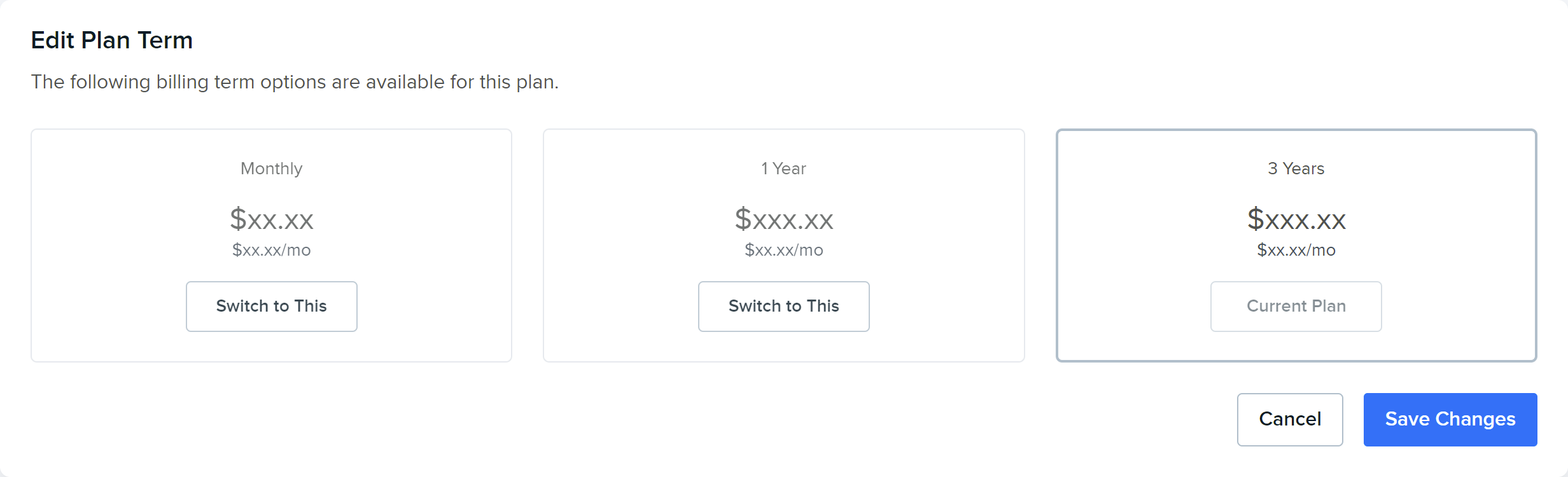
Task: Click the 3 Years label text
Action: click(x=1296, y=169)
